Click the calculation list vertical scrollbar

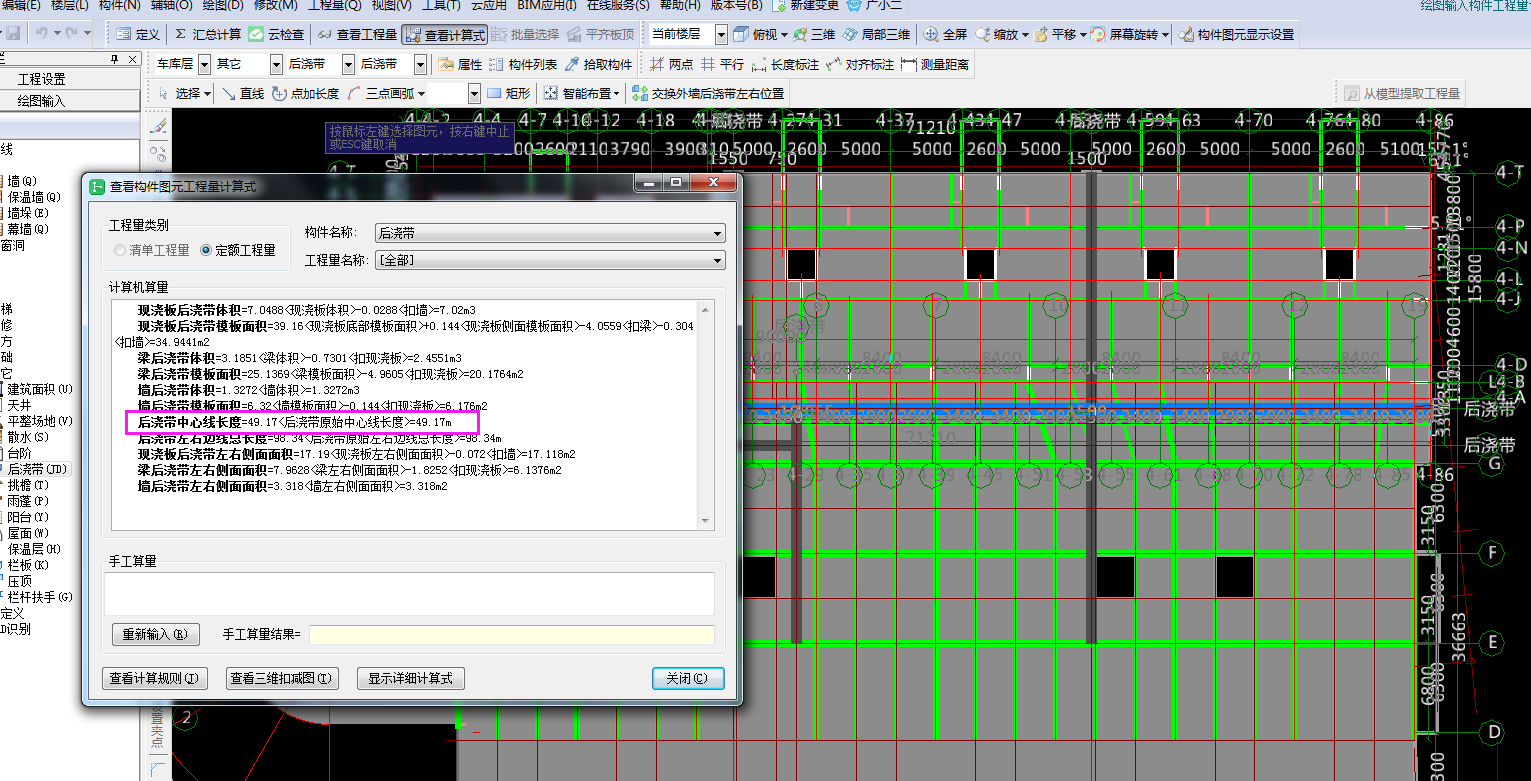tap(705, 414)
